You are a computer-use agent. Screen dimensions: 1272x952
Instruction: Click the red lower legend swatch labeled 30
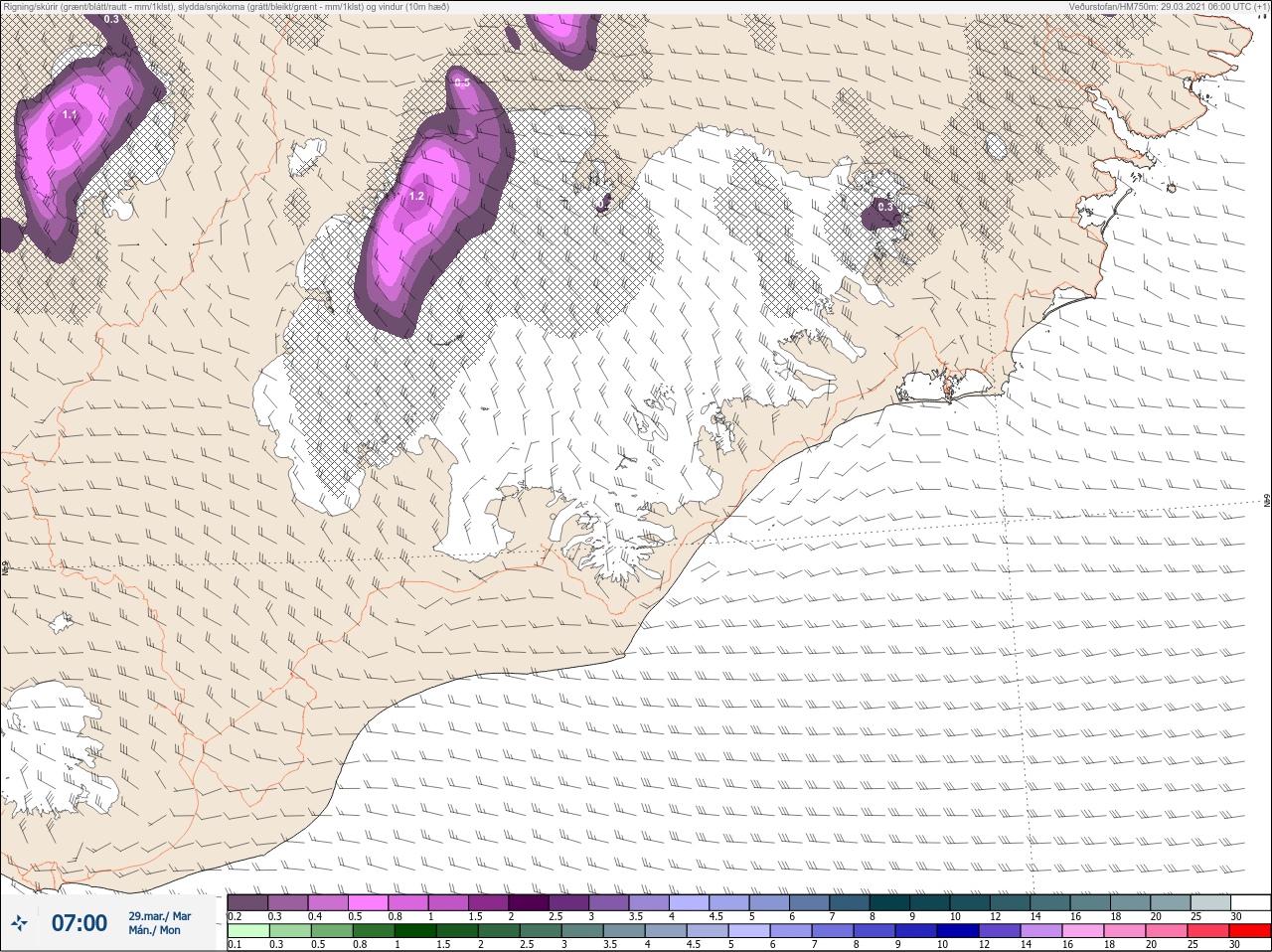click(x=1251, y=931)
